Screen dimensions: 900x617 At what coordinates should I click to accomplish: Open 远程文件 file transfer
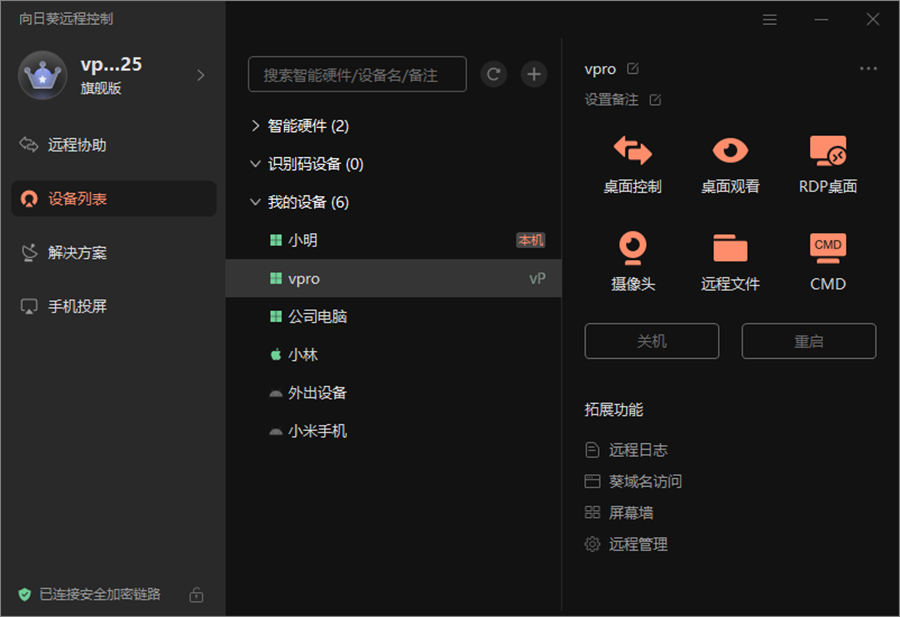729,258
